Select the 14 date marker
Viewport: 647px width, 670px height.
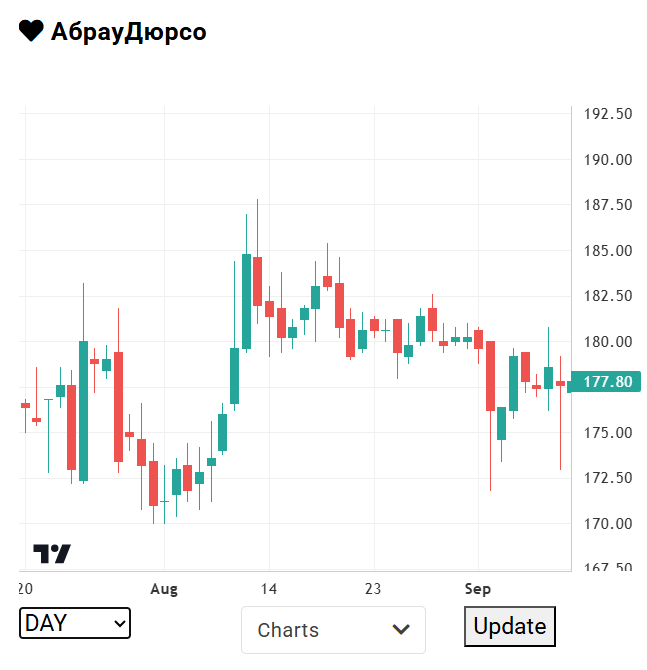click(269, 588)
